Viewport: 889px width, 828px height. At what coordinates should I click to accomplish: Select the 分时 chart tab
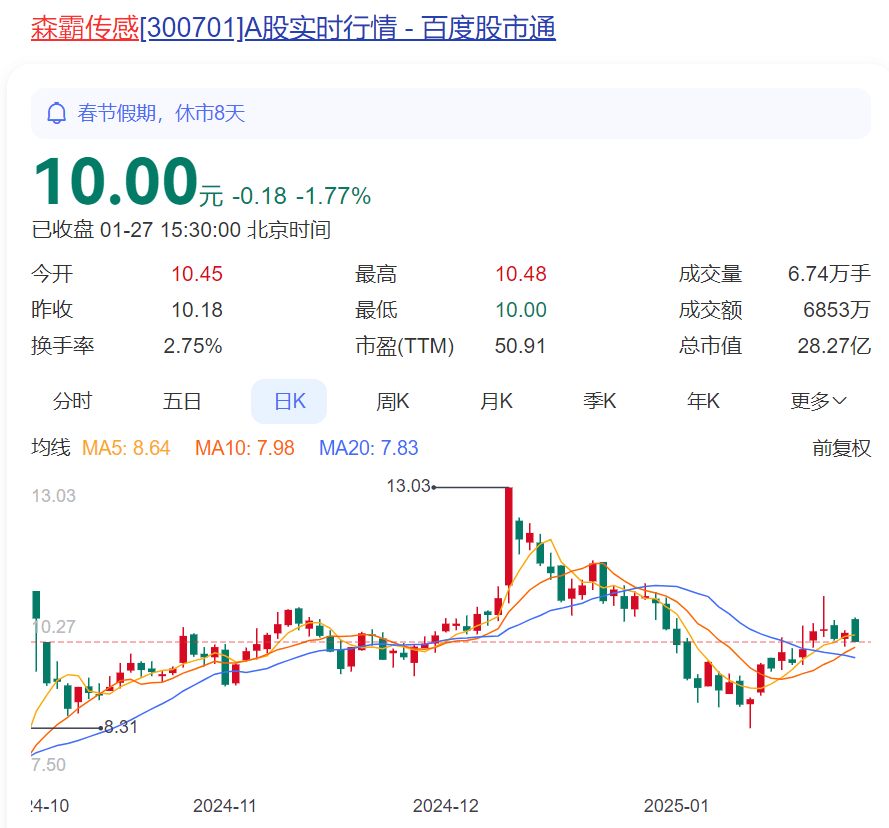[73, 402]
